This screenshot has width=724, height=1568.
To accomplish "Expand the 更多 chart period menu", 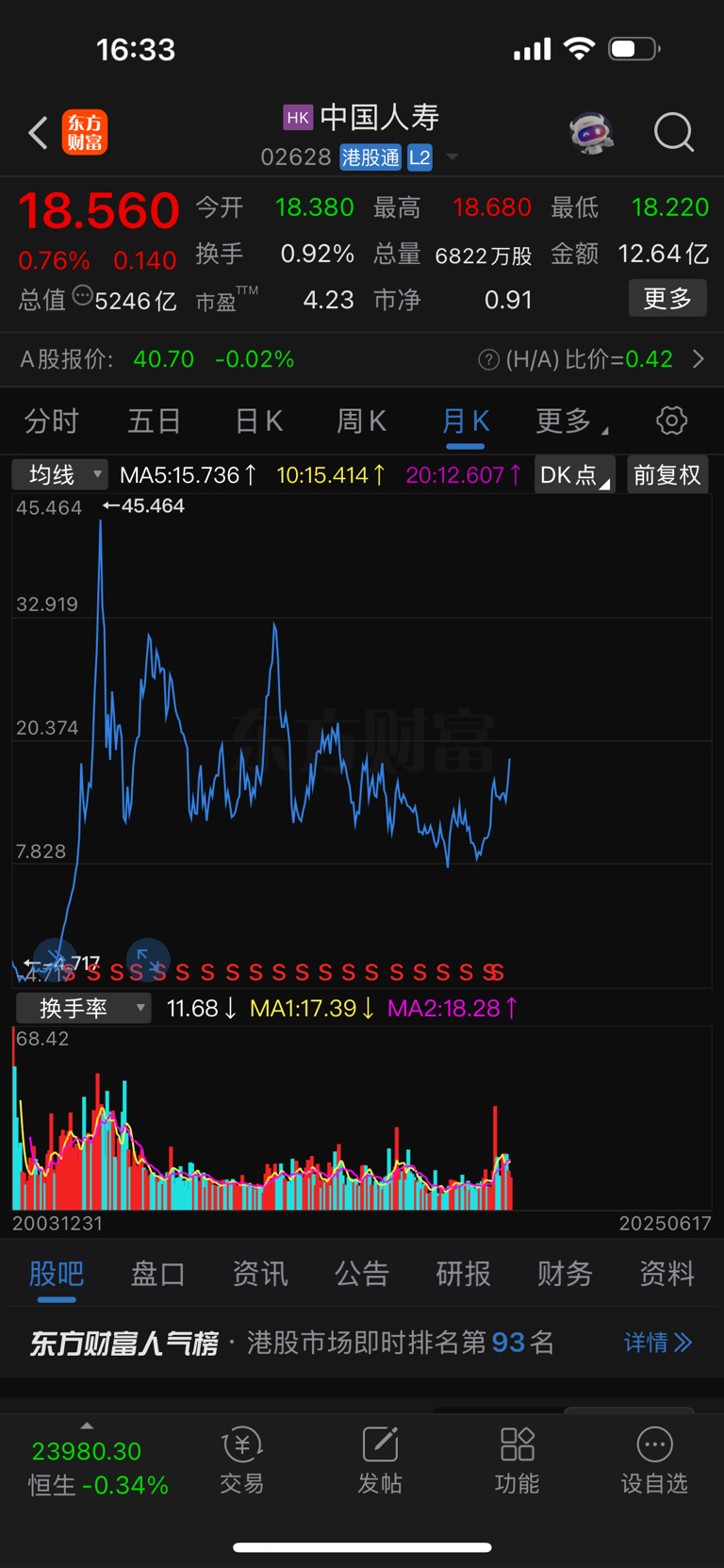I will pos(572,421).
